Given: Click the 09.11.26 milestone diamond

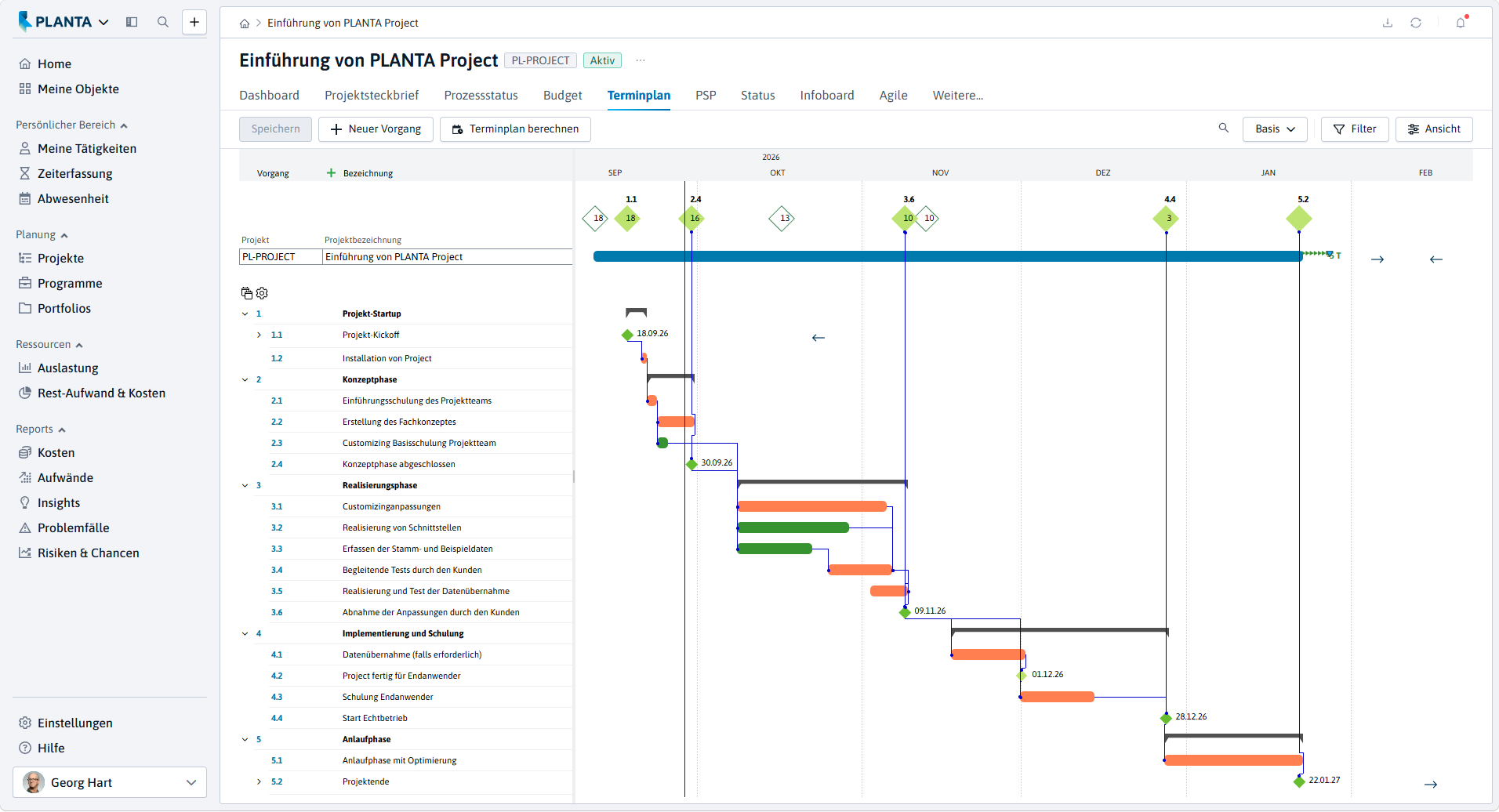Looking at the screenshot, I should point(905,612).
